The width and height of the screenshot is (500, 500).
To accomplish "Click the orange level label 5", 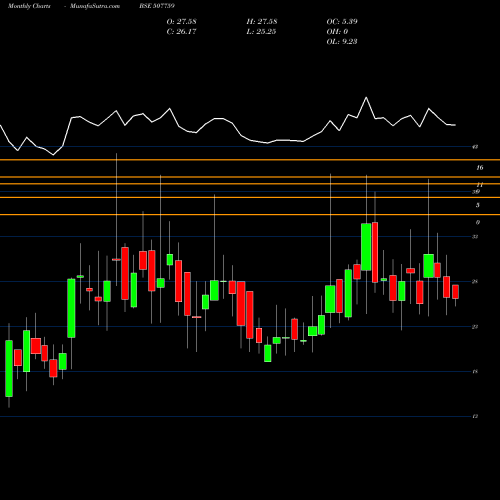I will 478,205.
